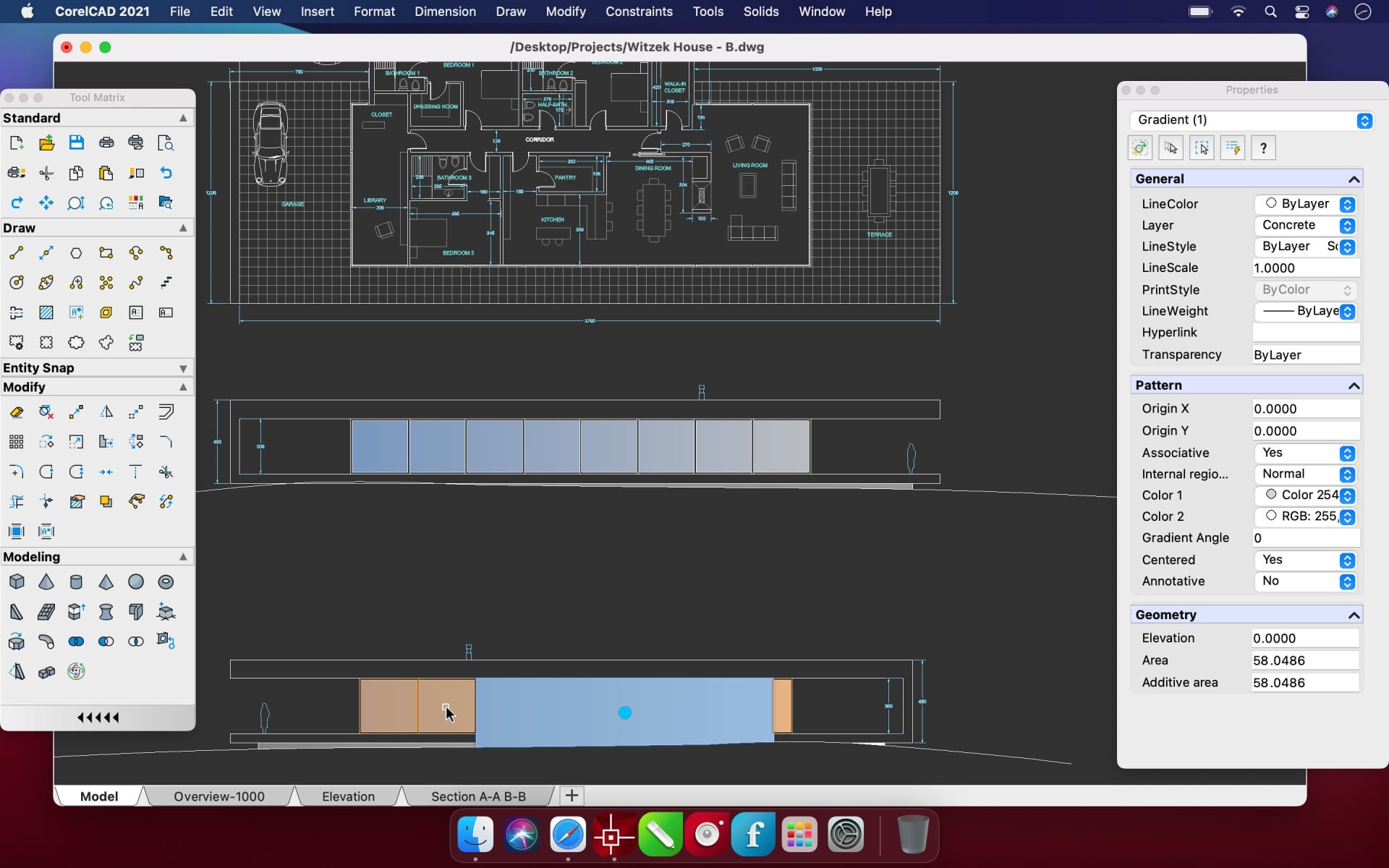1389x868 pixels.
Task: Open the LineColor ByLayer color picker
Action: pos(1306,204)
